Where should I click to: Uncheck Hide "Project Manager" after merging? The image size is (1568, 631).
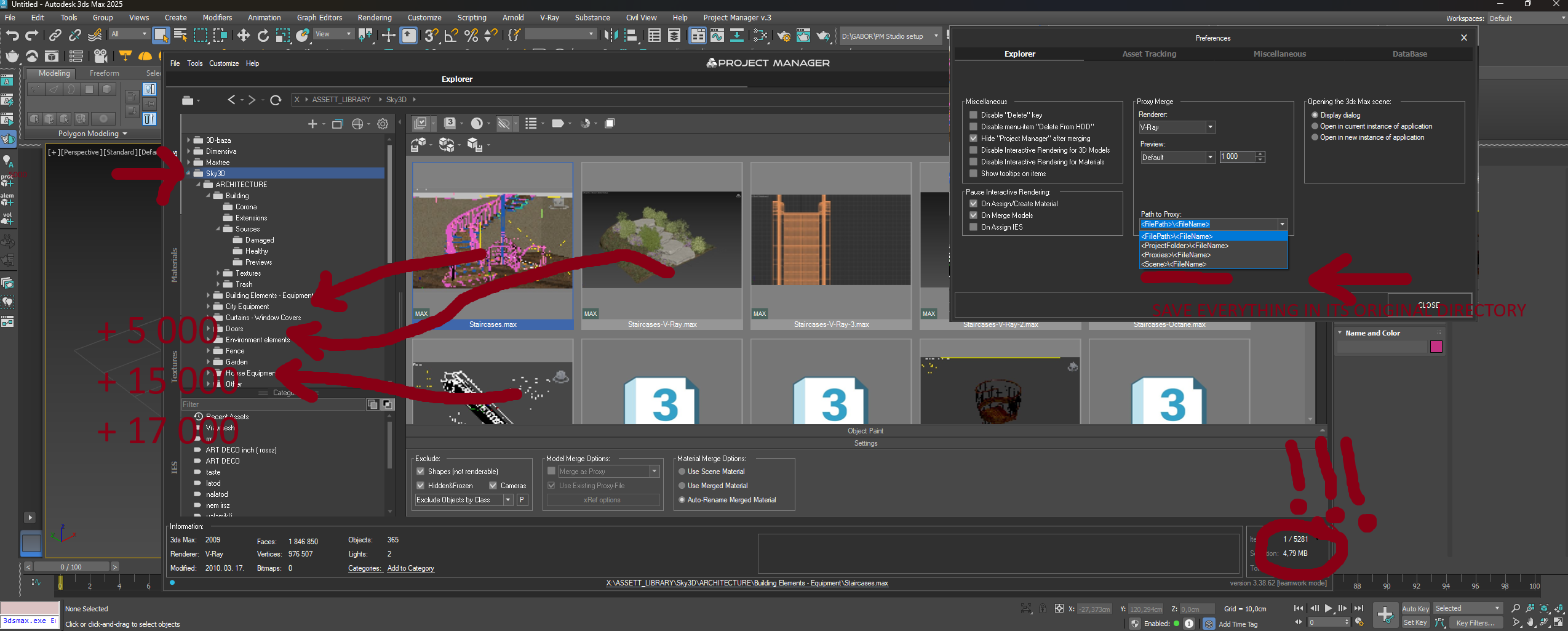(973, 138)
